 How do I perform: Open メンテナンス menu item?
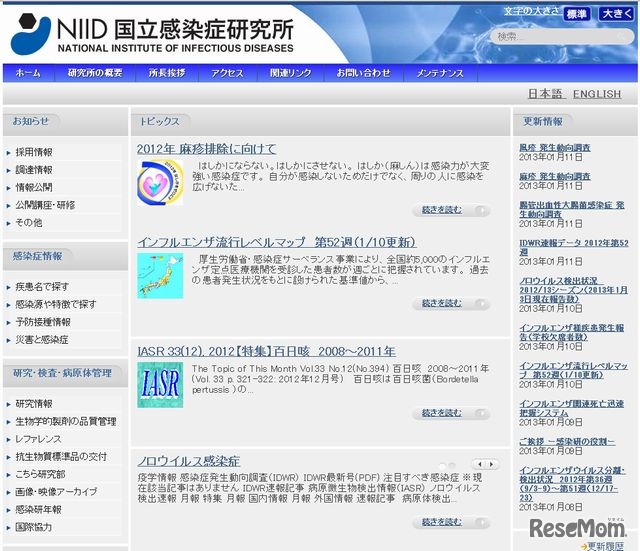click(x=440, y=73)
